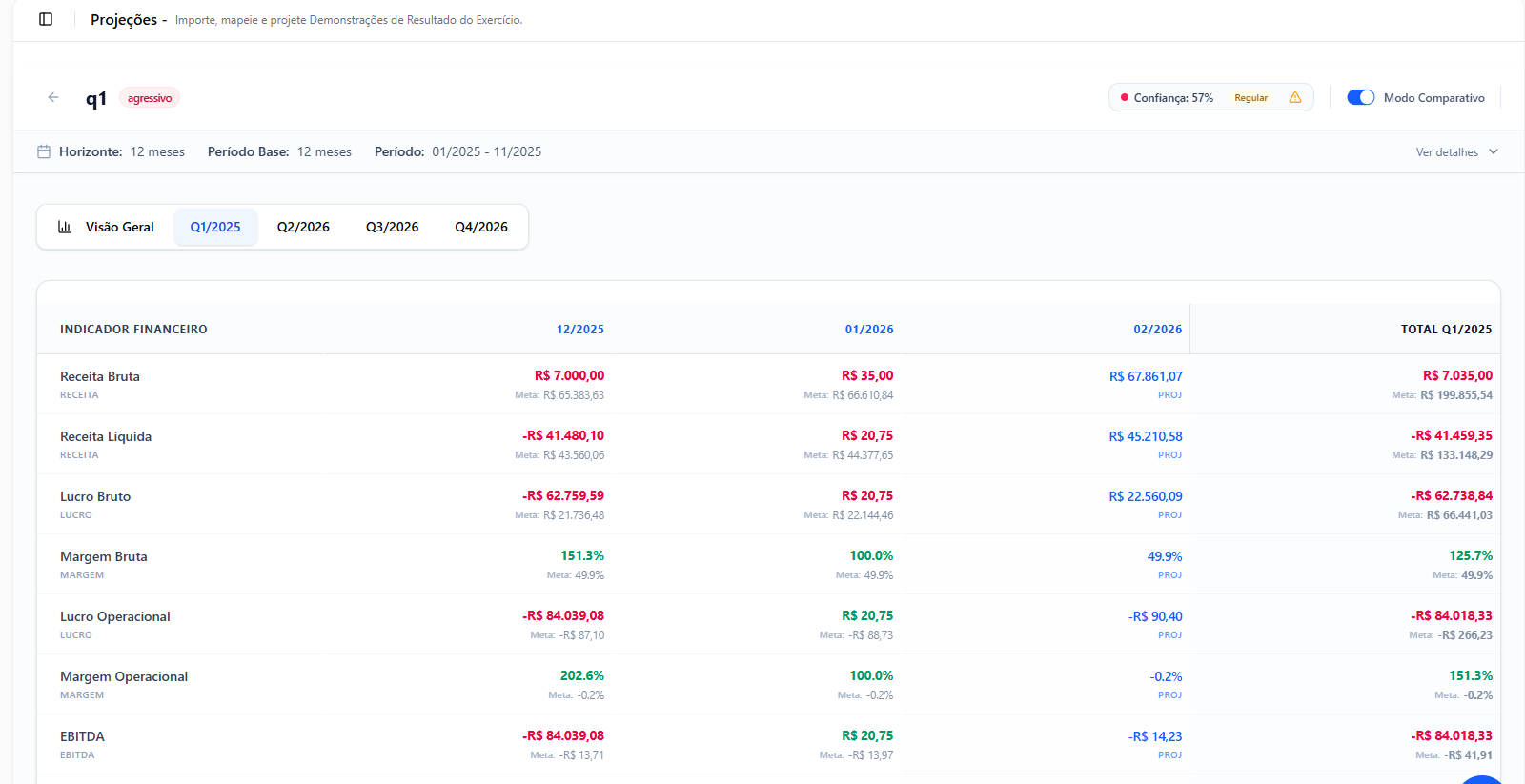
Task: Switch to the Q2/2026 tab
Action: (303, 227)
